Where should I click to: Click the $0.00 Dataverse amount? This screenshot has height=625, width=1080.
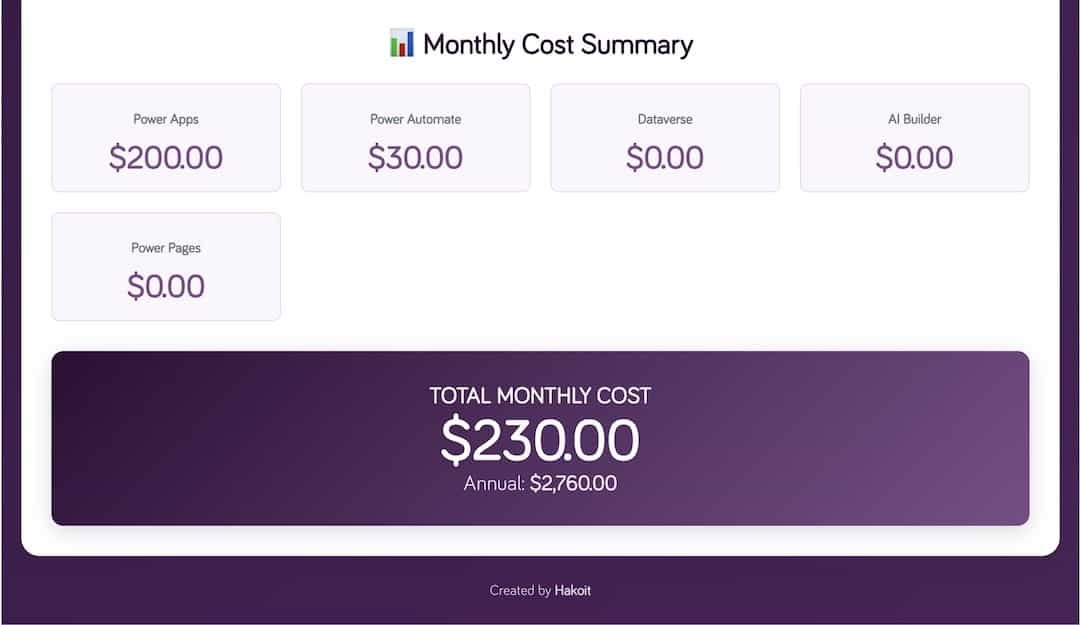click(664, 157)
